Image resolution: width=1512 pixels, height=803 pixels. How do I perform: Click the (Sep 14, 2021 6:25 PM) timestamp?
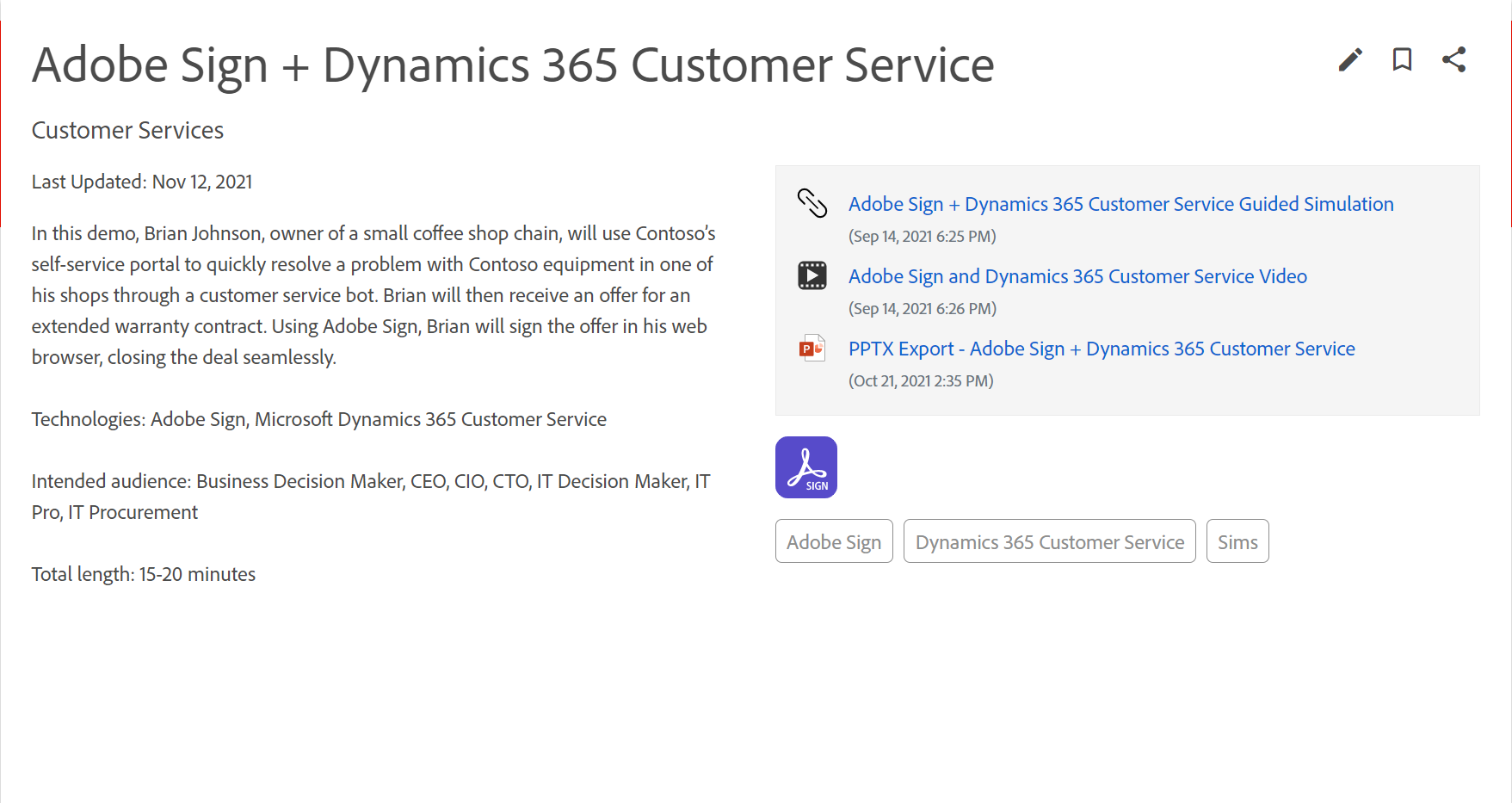coord(923,236)
